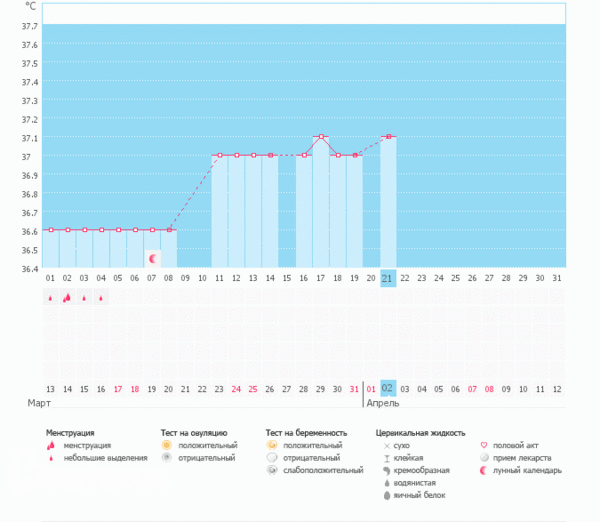Click the 'водянистая' droplet legend icon
600x522 pixels.
[386, 482]
